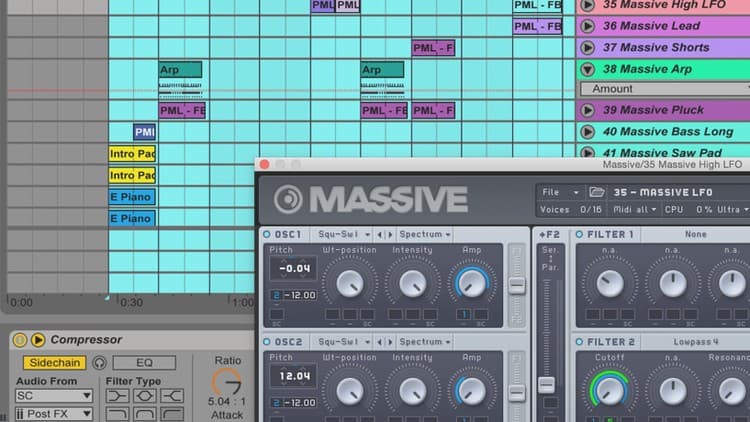Screen dimensions: 750x422
Task: Unfold track 35 Massive High LFO
Action: point(587,5)
